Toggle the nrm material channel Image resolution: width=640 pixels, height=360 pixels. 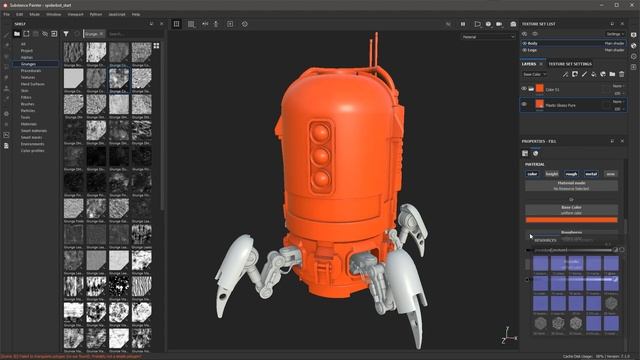point(611,174)
